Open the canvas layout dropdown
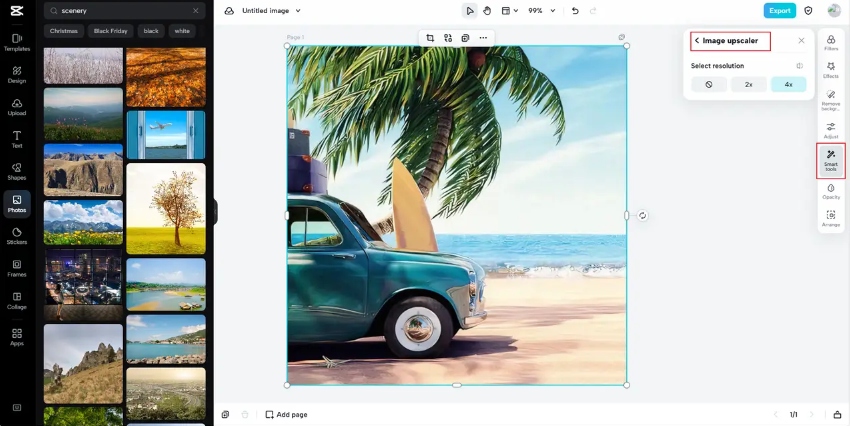Viewport: 850px width, 426px height. click(510, 11)
